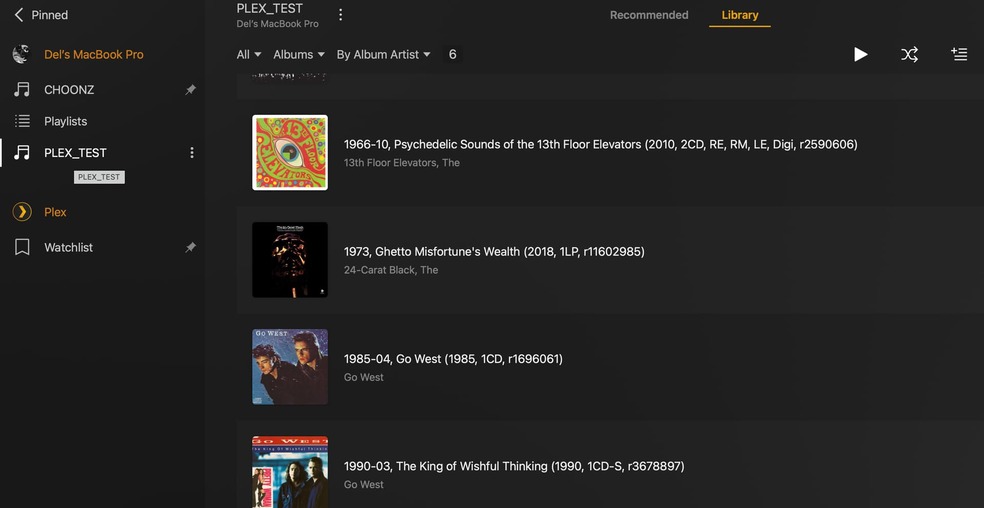Image resolution: width=984 pixels, height=508 pixels.
Task: Select PLEX_TEST library in the sidebar
Action: coord(75,153)
